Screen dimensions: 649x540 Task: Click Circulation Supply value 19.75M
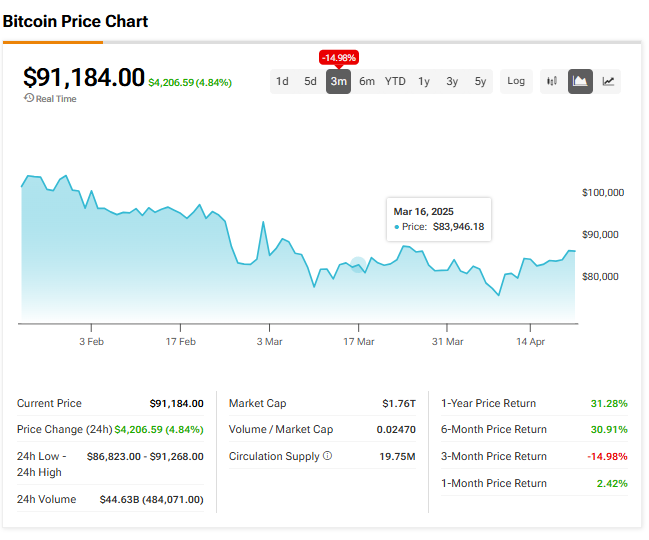pyautogui.click(x=397, y=456)
